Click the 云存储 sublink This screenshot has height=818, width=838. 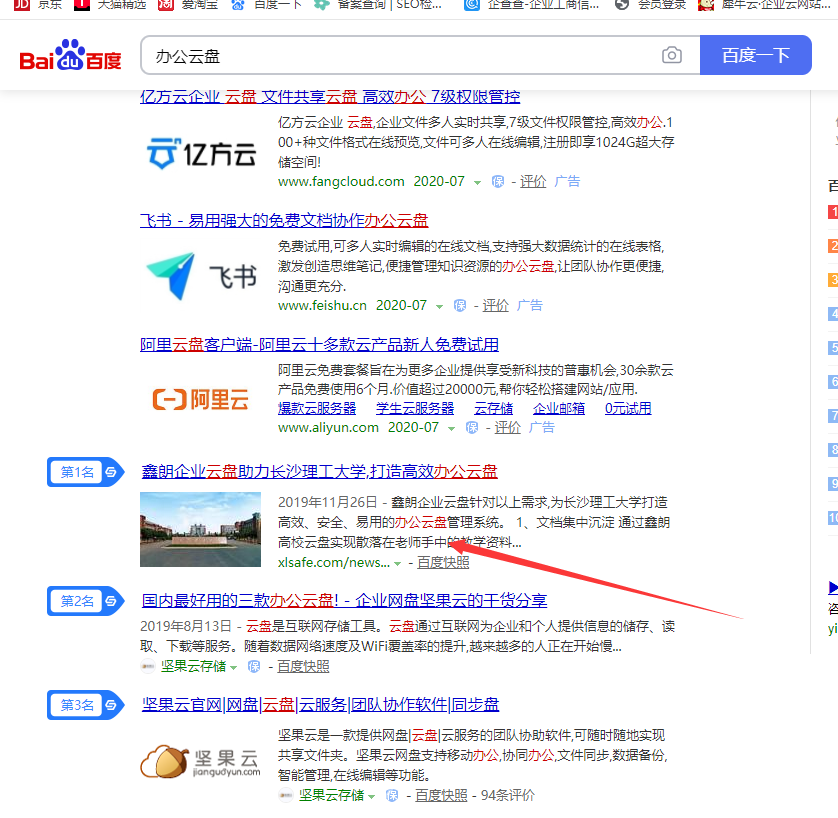click(x=493, y=409)
